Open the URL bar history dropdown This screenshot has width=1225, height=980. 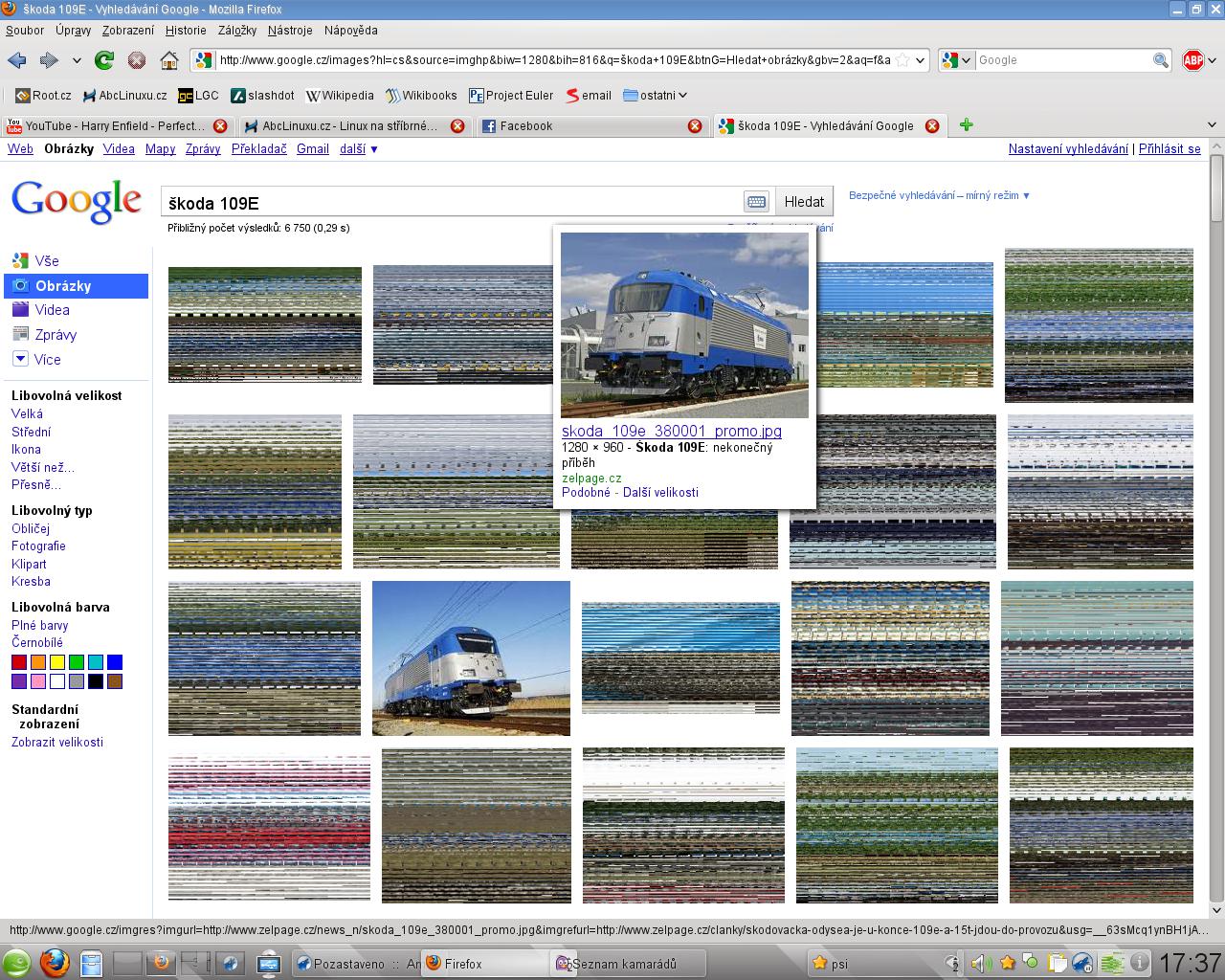coord(921,60)
